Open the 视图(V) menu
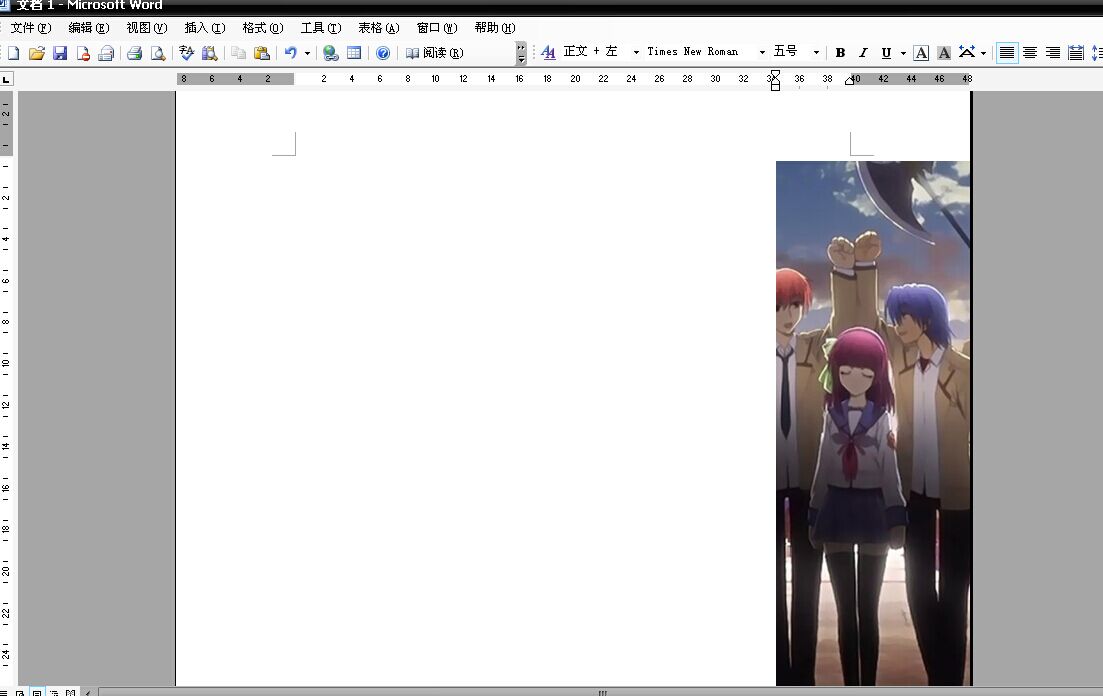Screen dimensions: 1103x696 pyautogui.click(x=146, y=27)
